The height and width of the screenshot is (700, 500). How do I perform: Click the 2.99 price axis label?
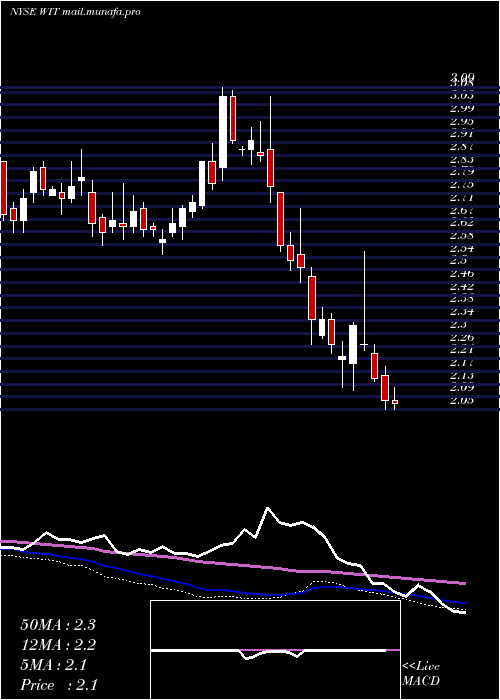462,108
